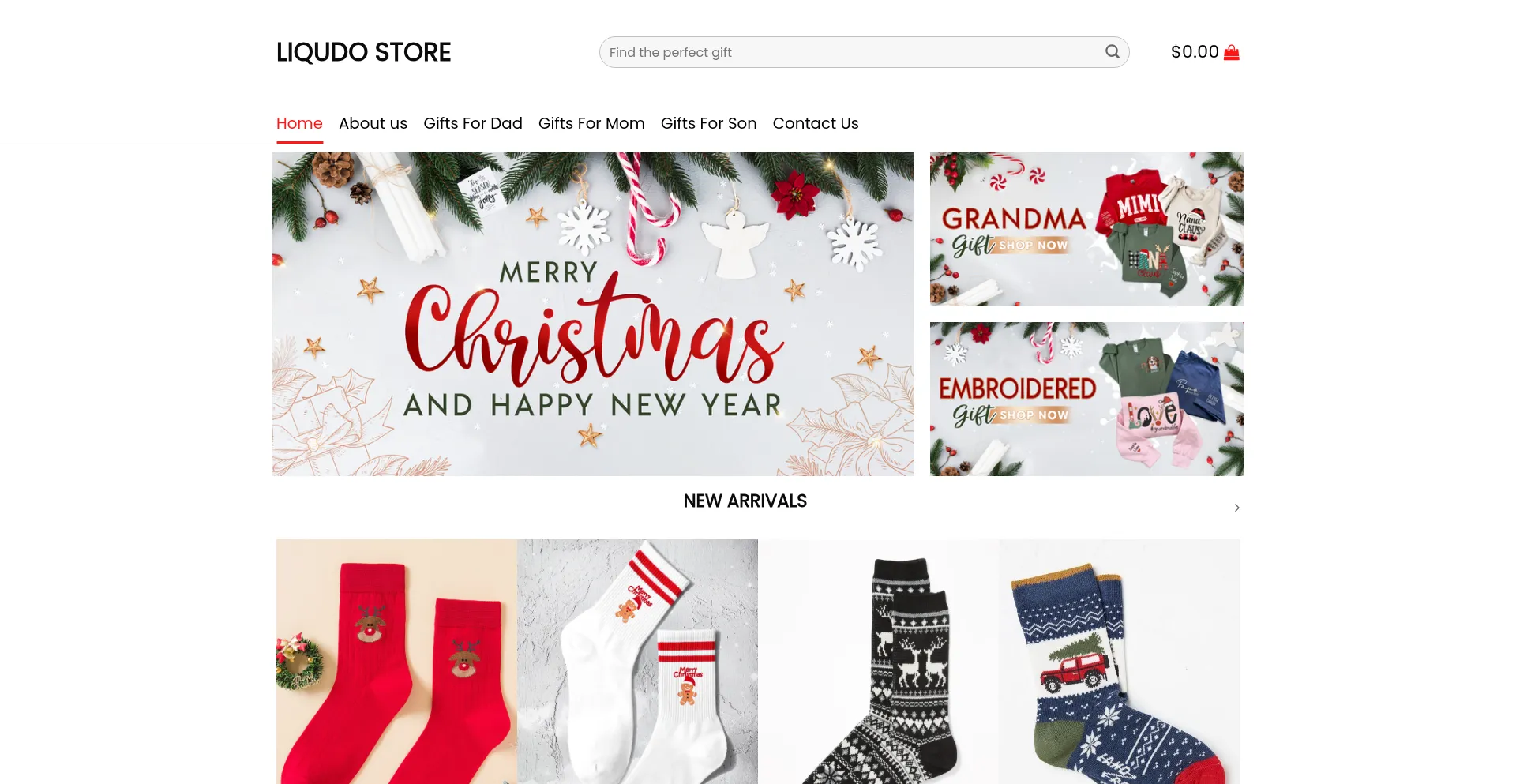Navigate to Contact Us page

[816, 123]
